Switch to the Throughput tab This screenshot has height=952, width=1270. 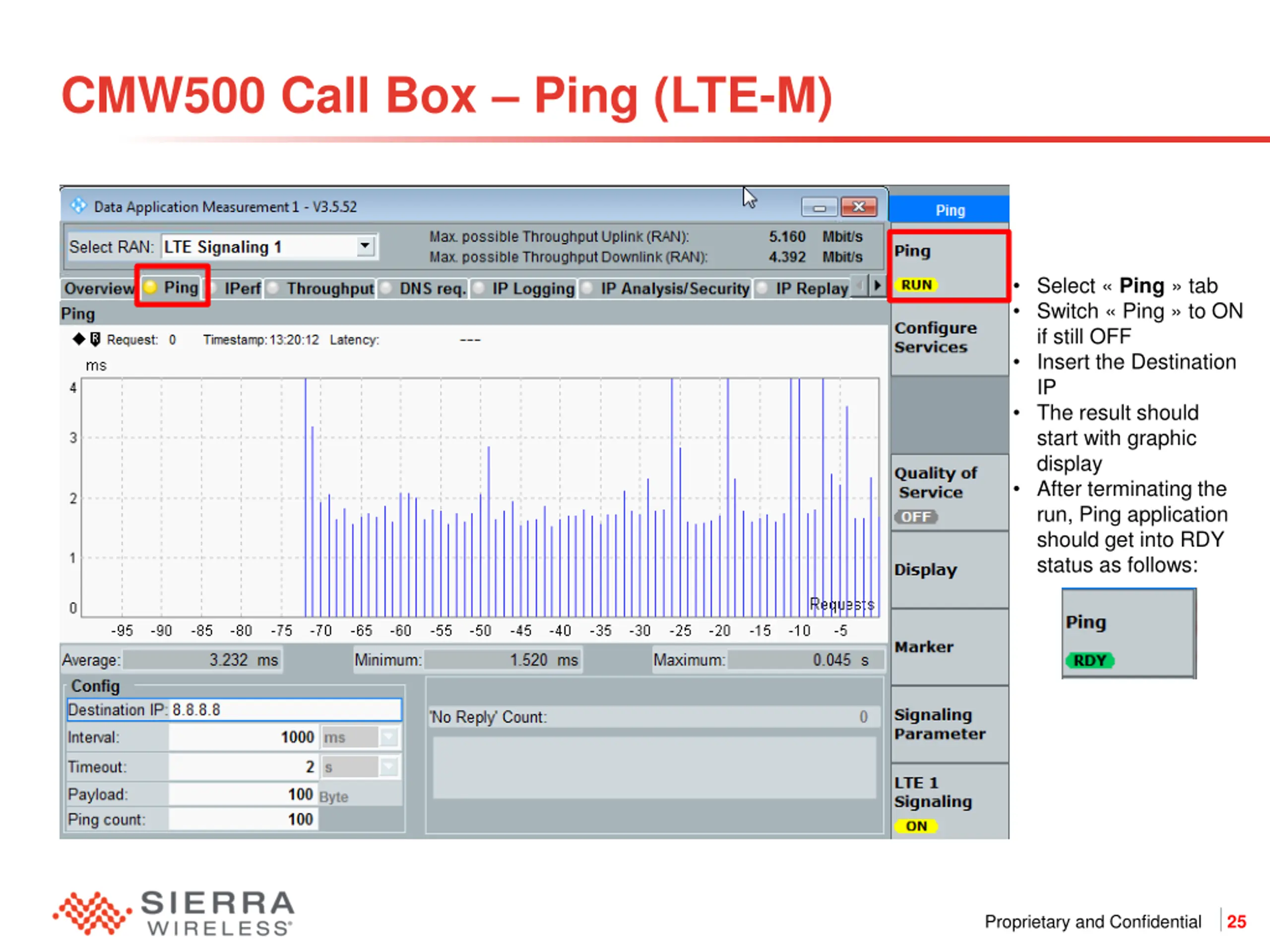(320, 288)
